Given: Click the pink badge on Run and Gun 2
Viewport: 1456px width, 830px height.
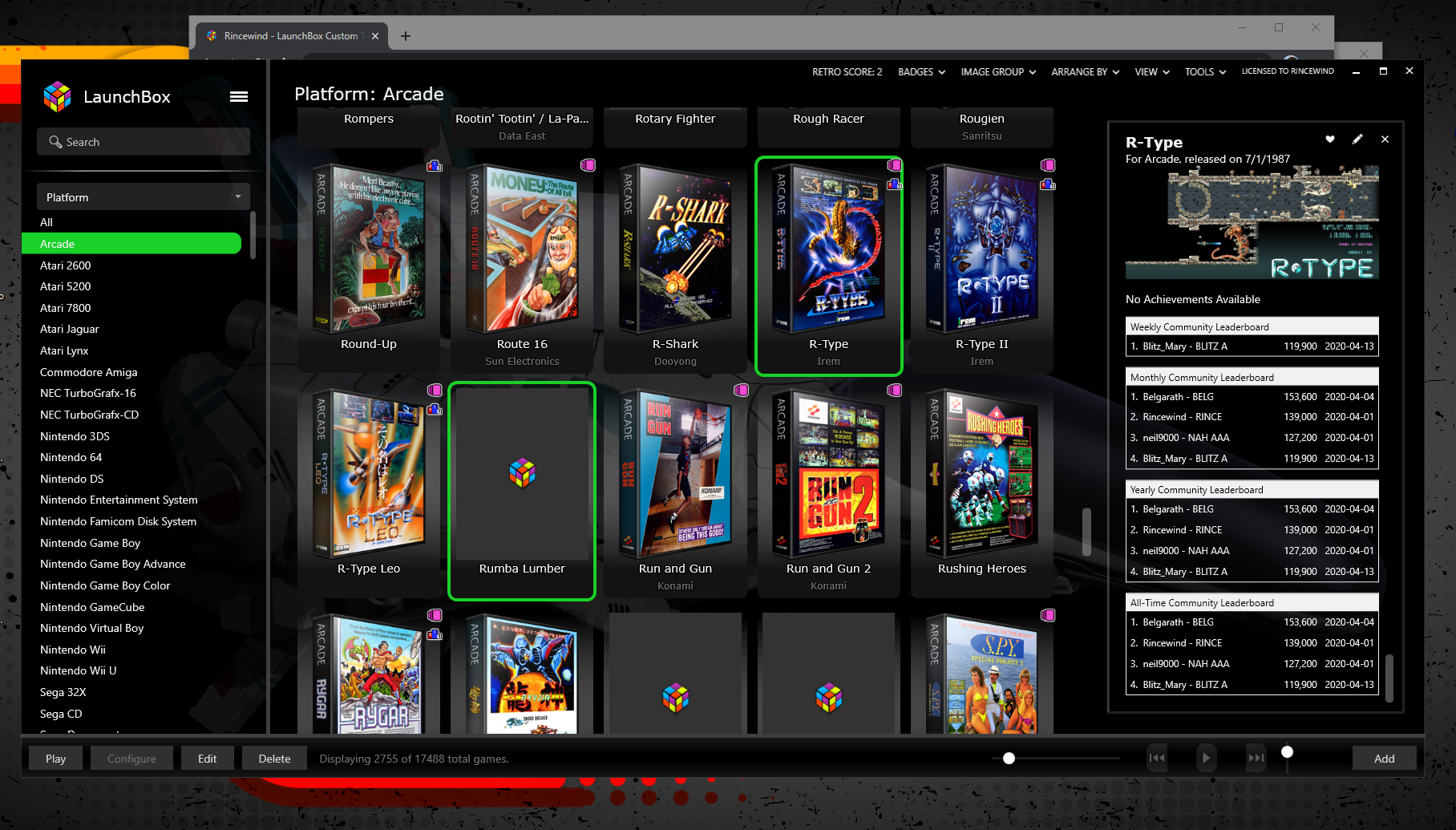Looking at the screenshot, I should click(x=895, y=390).
